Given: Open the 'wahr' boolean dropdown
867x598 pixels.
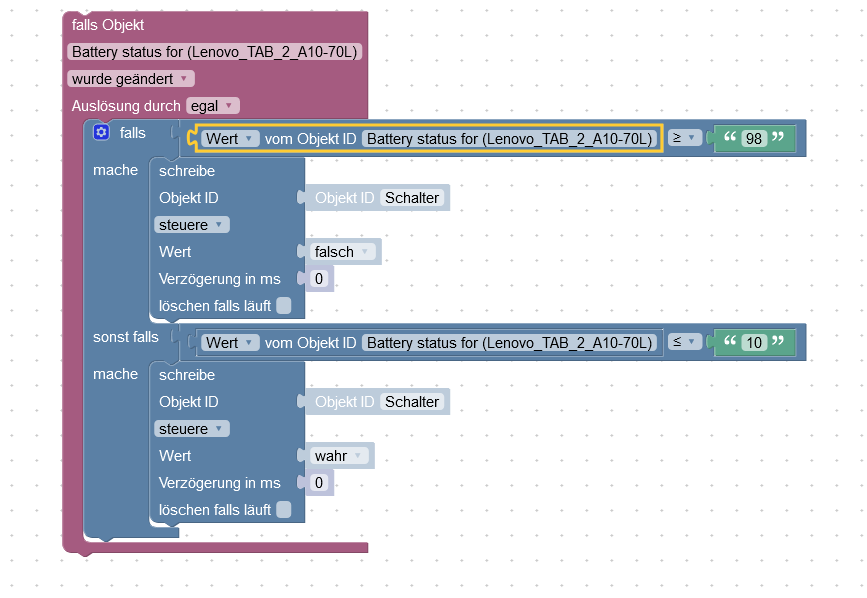Looking at the screenshot, I should (339, 456).
